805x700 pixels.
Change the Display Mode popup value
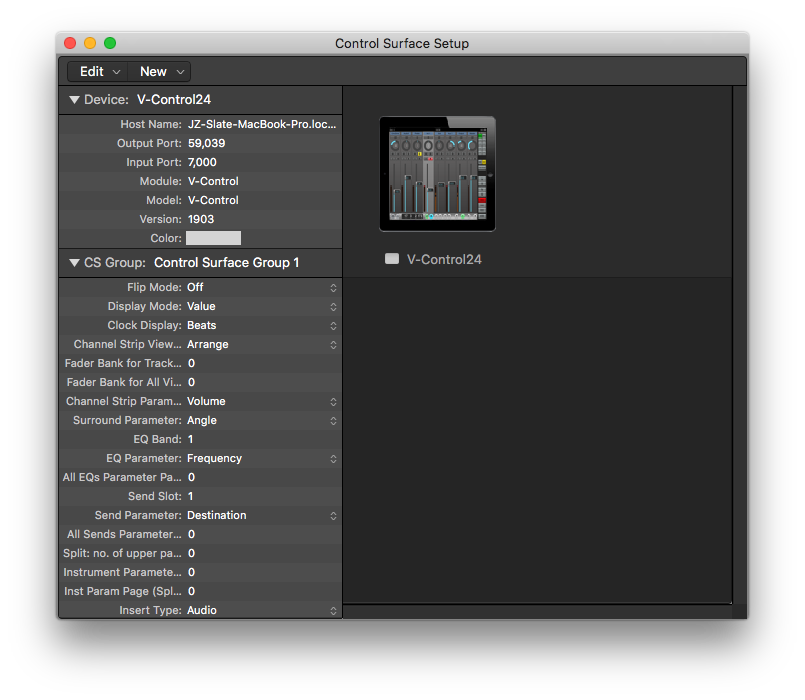262,306
